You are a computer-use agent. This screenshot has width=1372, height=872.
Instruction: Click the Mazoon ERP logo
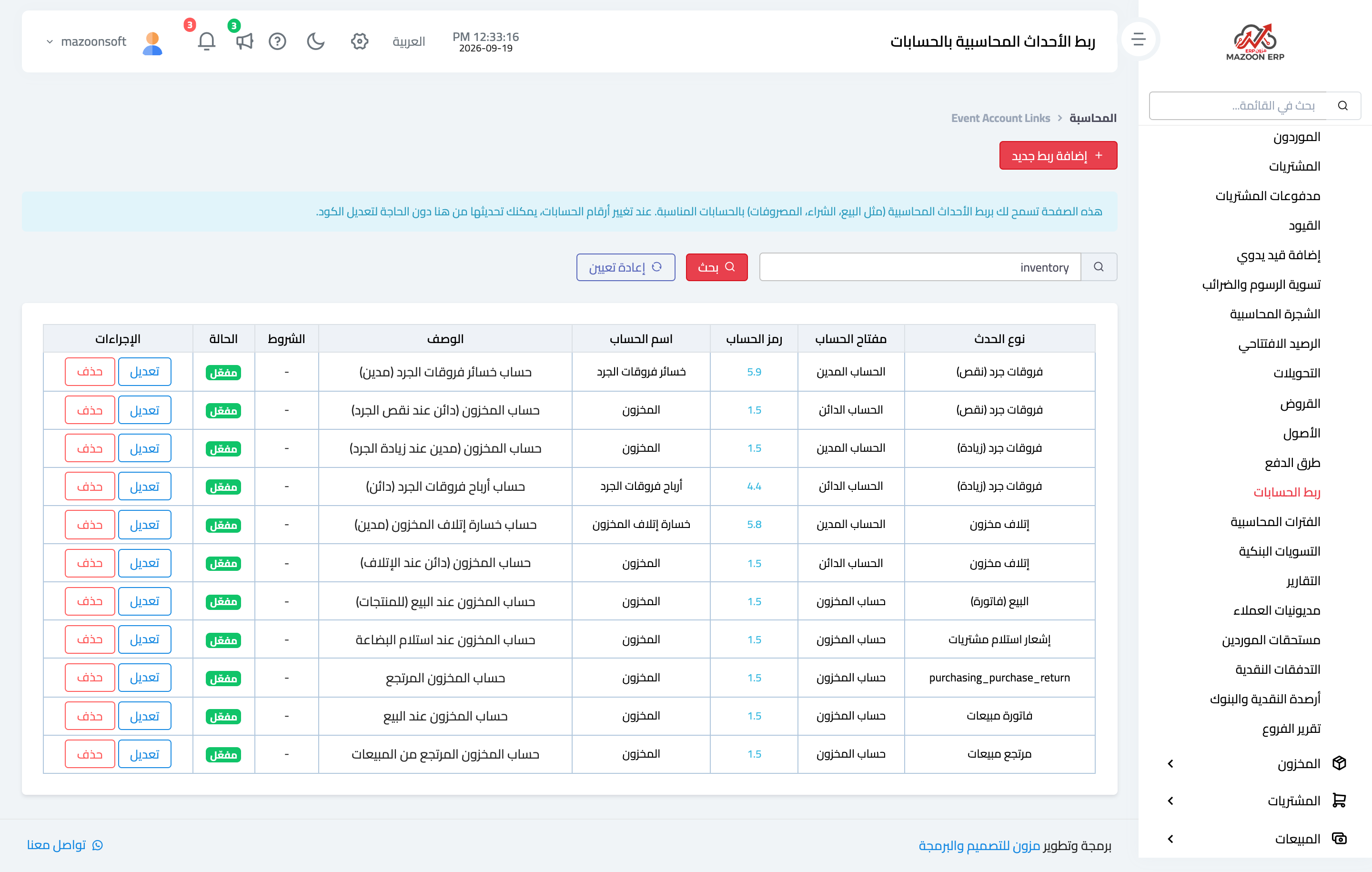pos(1255,41)
